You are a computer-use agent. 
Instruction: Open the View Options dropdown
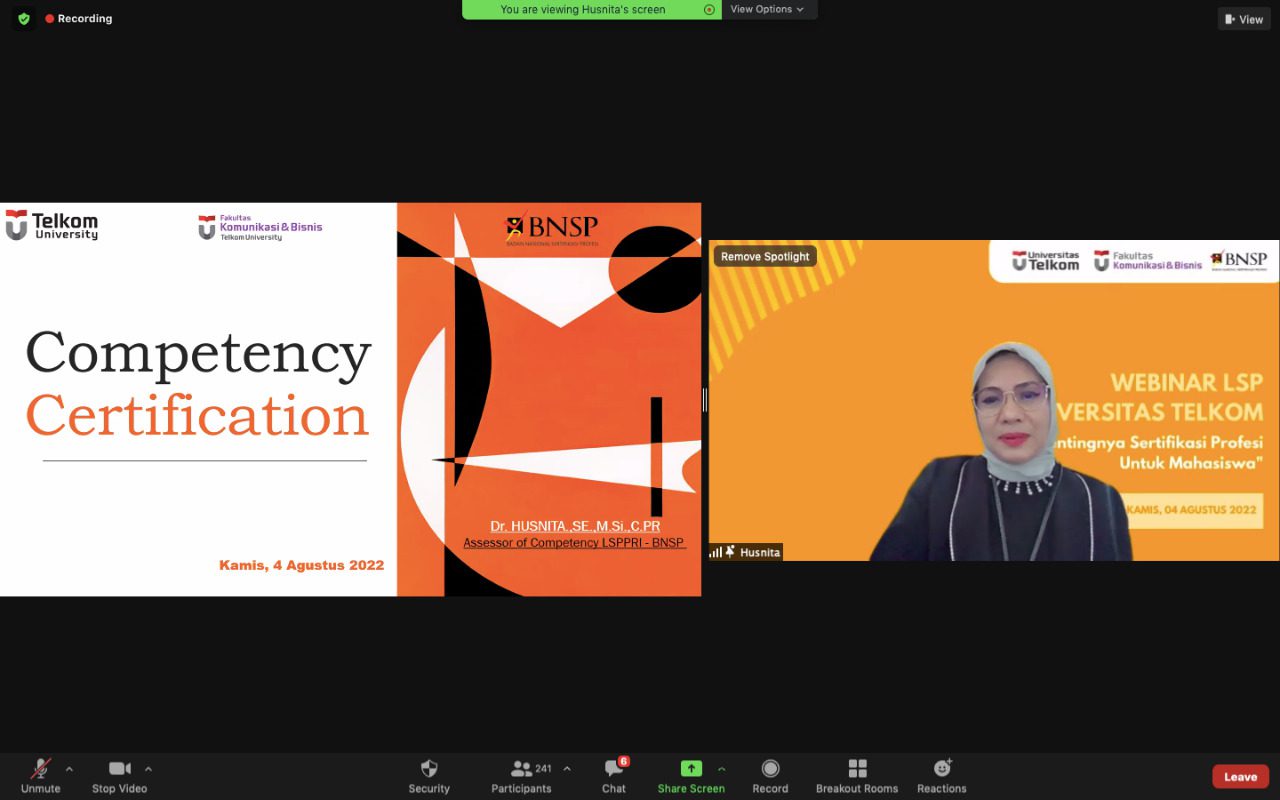click(767, 9)
